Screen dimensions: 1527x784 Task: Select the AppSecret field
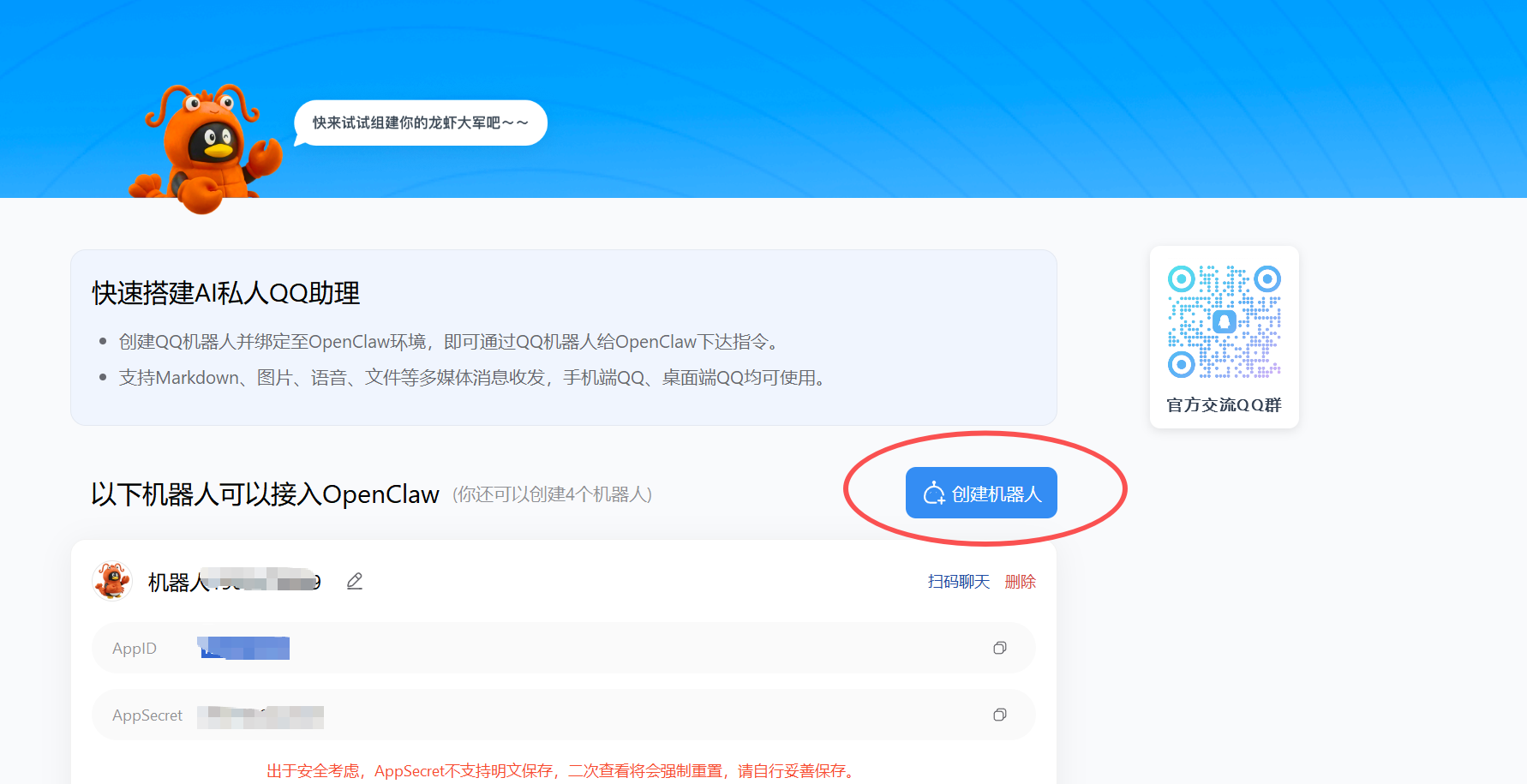coord(563,715)
